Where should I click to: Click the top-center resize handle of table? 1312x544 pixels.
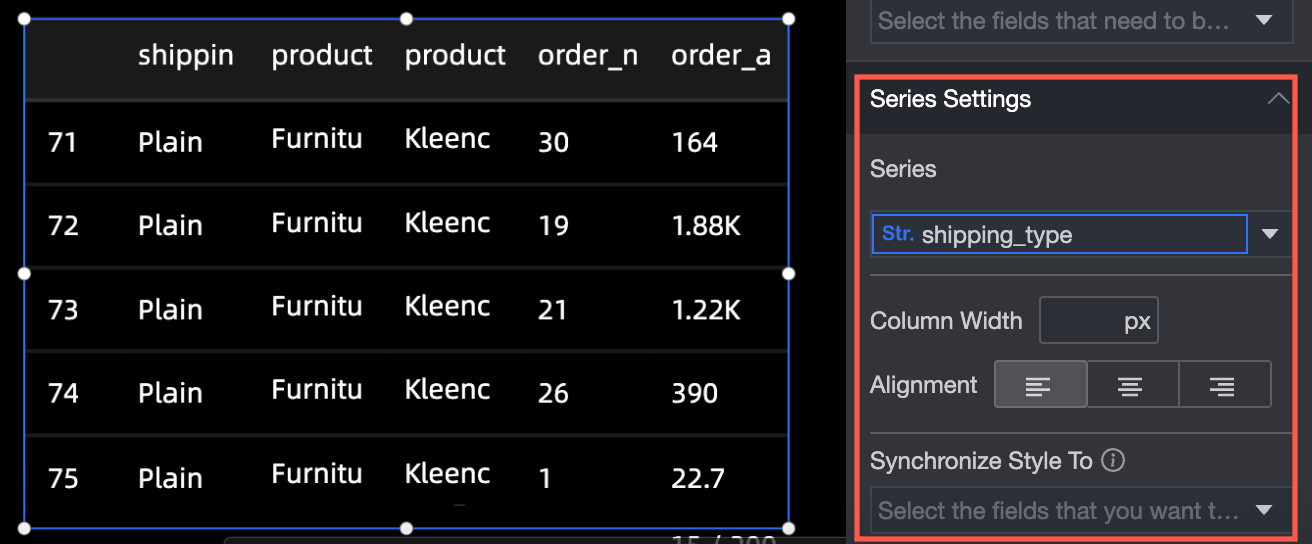click(406, 18)
